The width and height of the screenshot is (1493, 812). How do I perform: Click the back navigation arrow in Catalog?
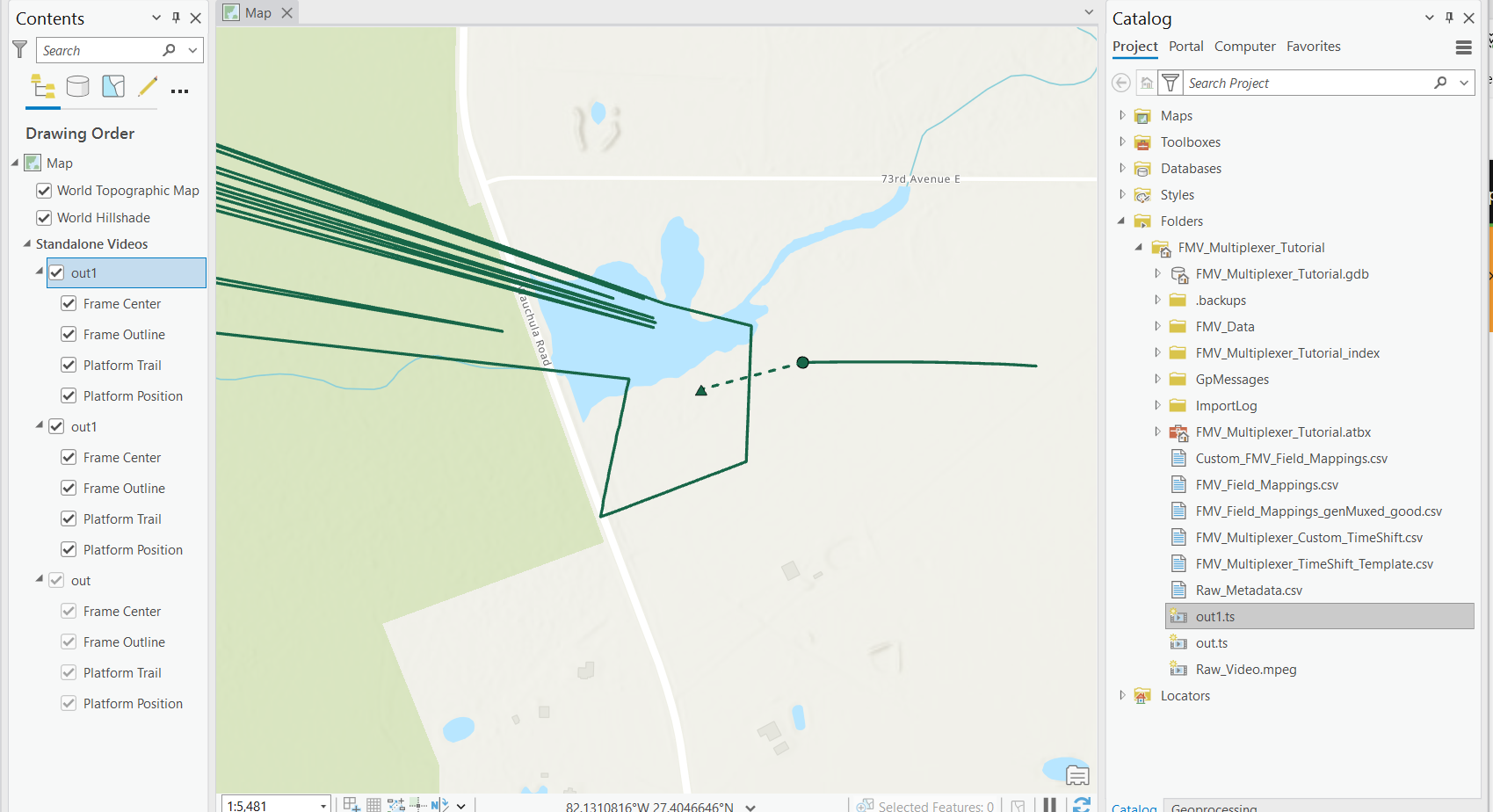click(1121, 82)
